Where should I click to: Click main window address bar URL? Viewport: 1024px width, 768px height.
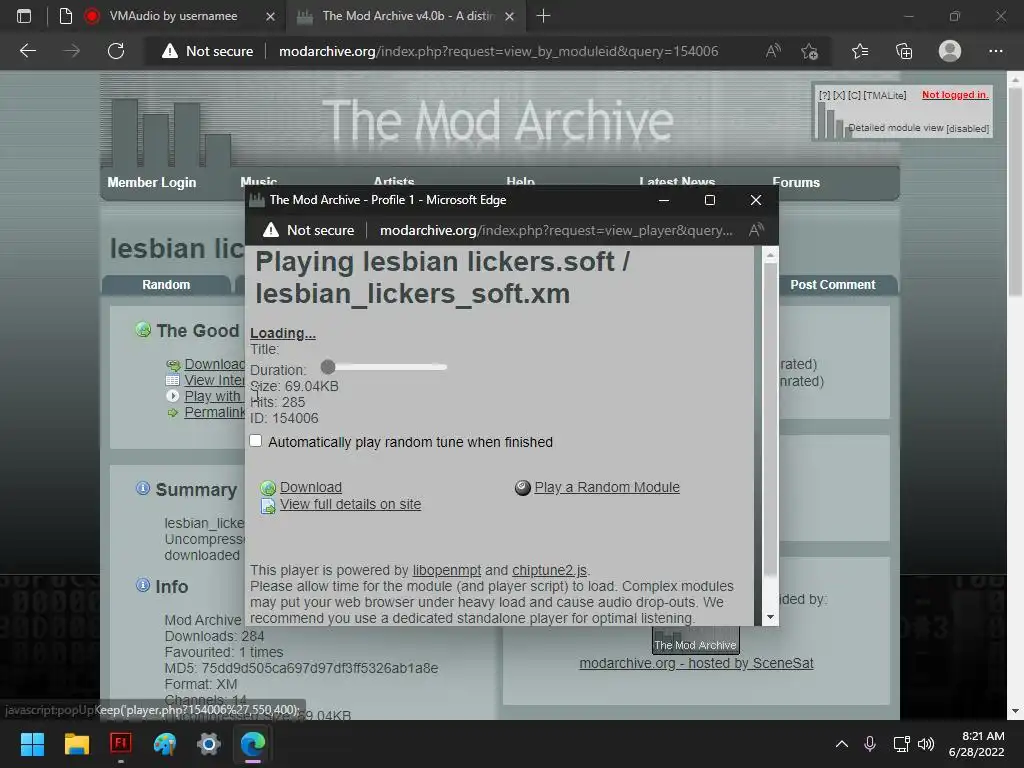coord(498,51)
